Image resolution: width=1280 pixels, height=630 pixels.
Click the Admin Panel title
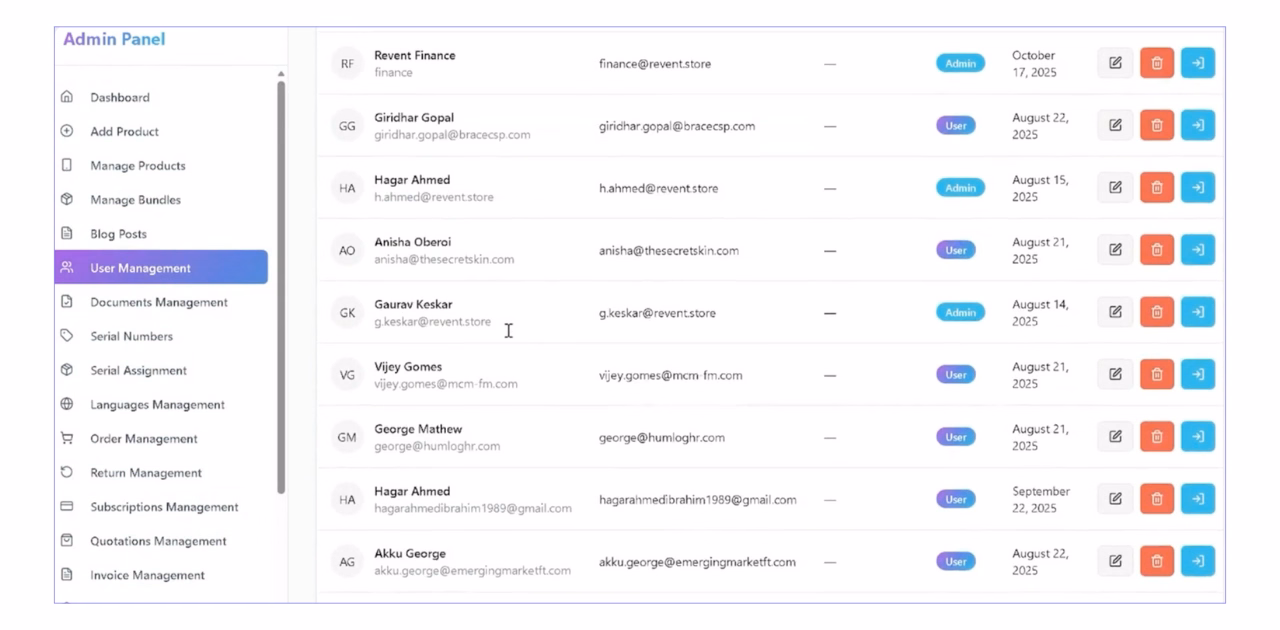pos(114,40)
